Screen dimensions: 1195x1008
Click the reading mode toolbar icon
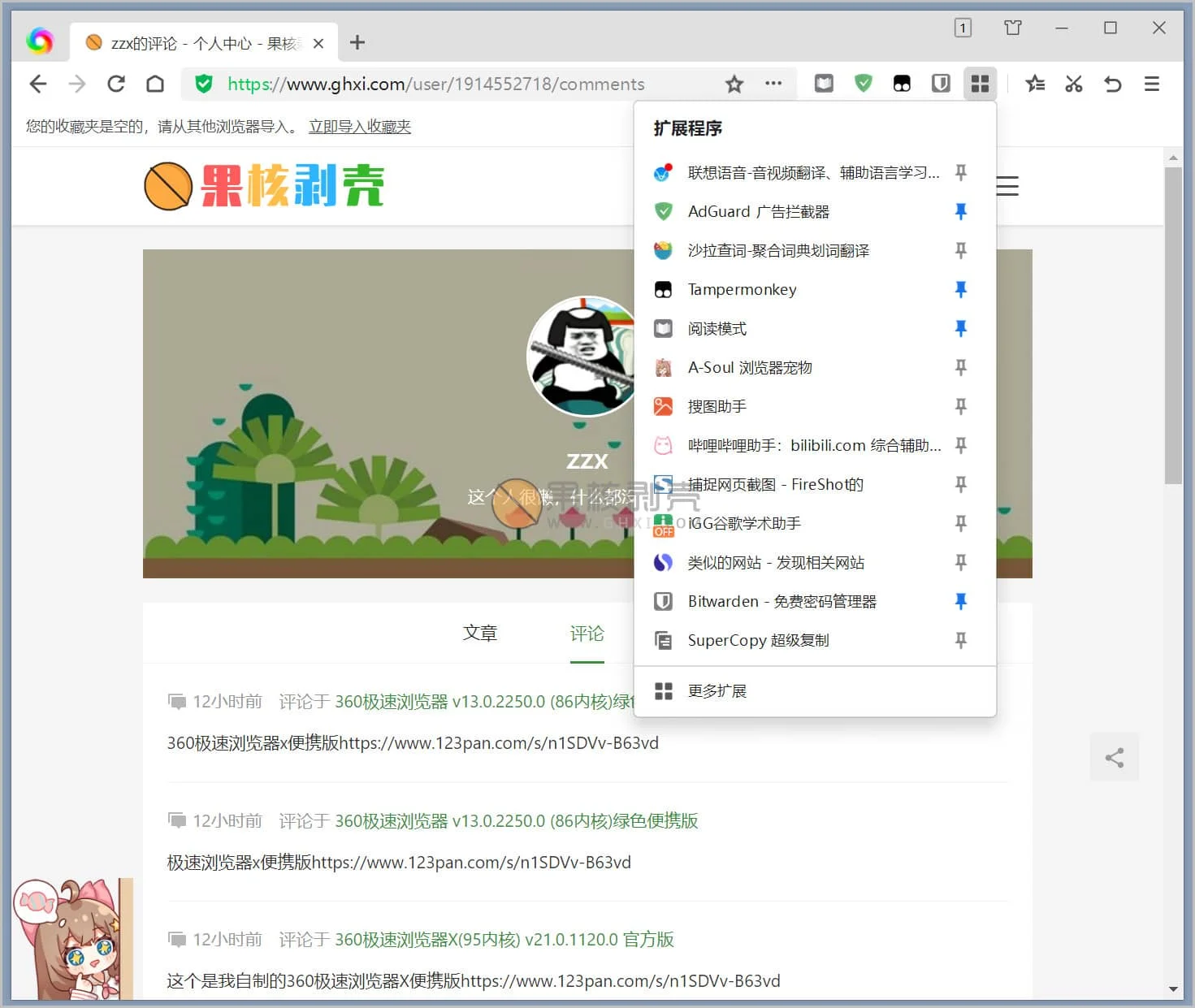point(824,83)
